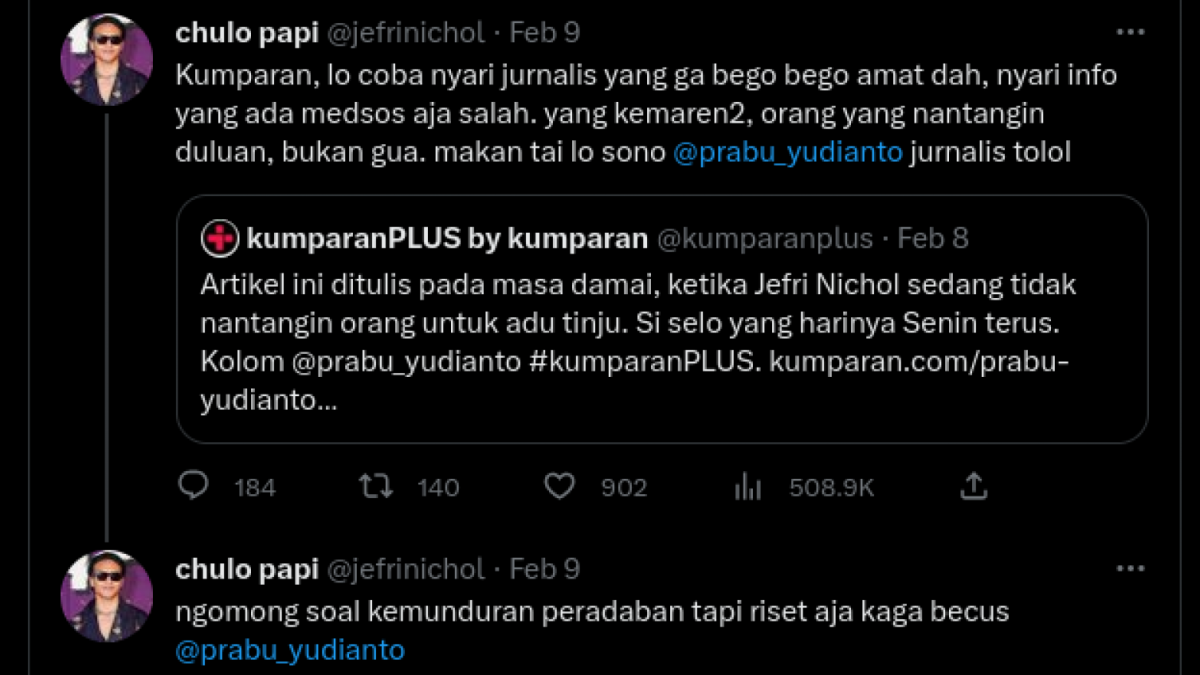Share the tweet with the upload arrow icon
This screenshot has width=1200, height=675.
973,487
